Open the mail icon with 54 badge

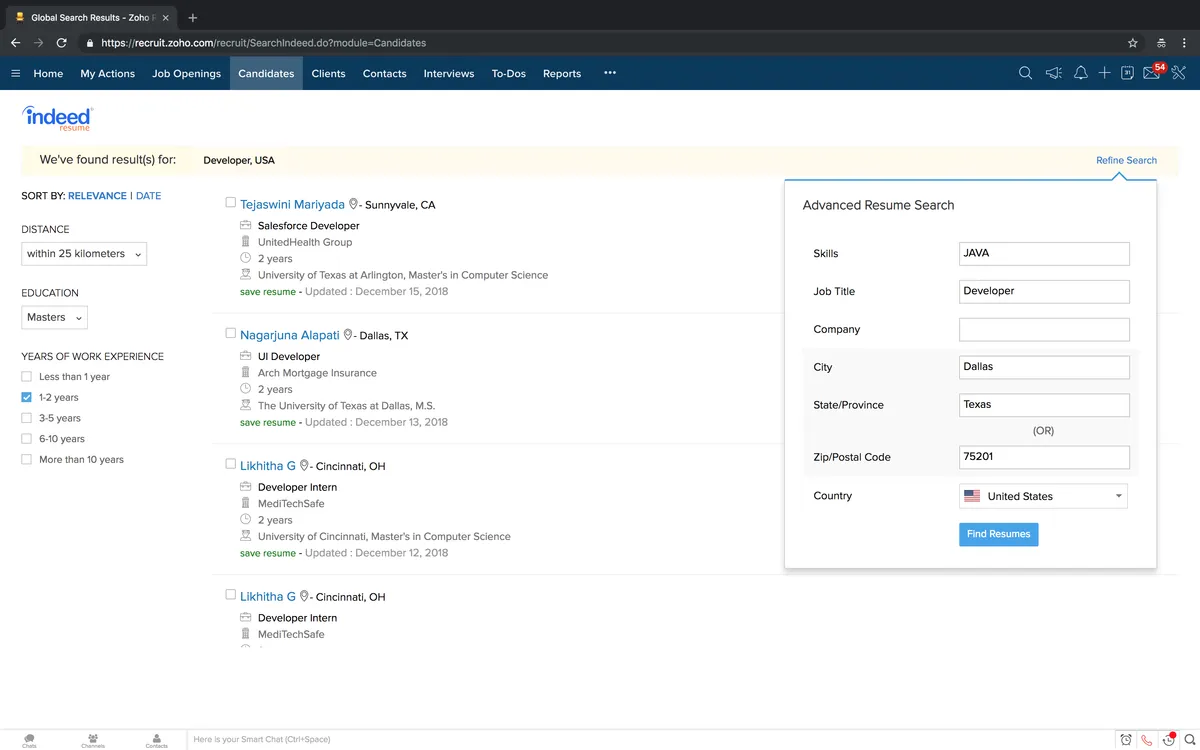pyautogui.click(x=1153, y=72)
